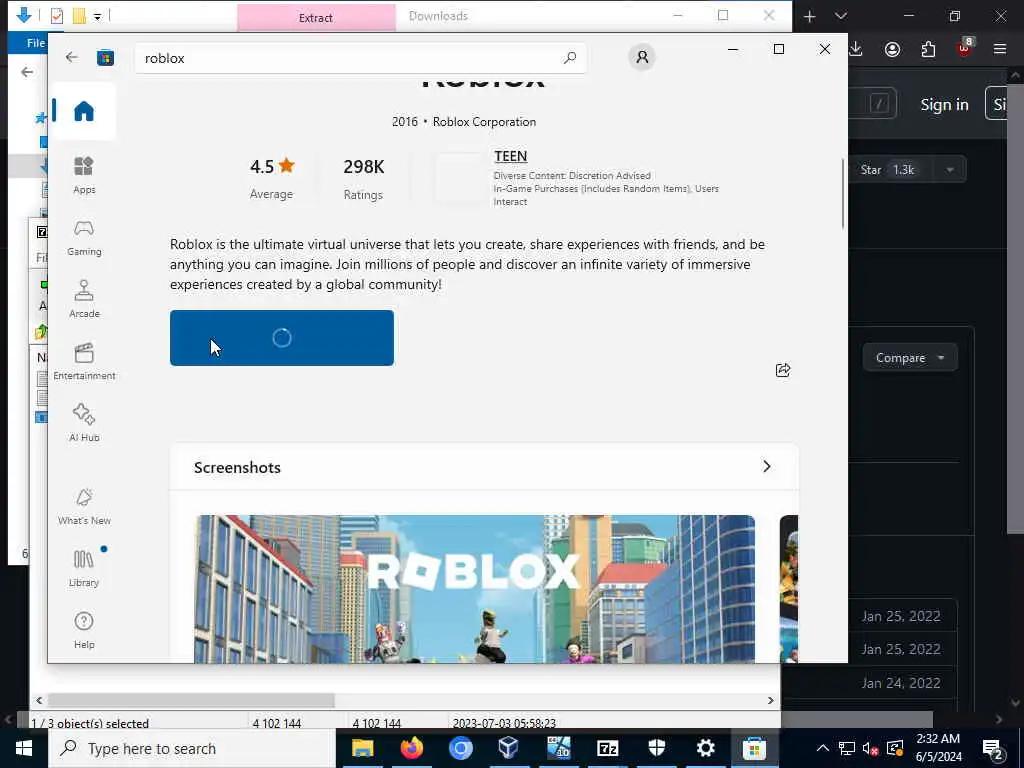
Task: Open the Compare dropdown in browser
Action: pyautogui.click(x=910, y=358)
